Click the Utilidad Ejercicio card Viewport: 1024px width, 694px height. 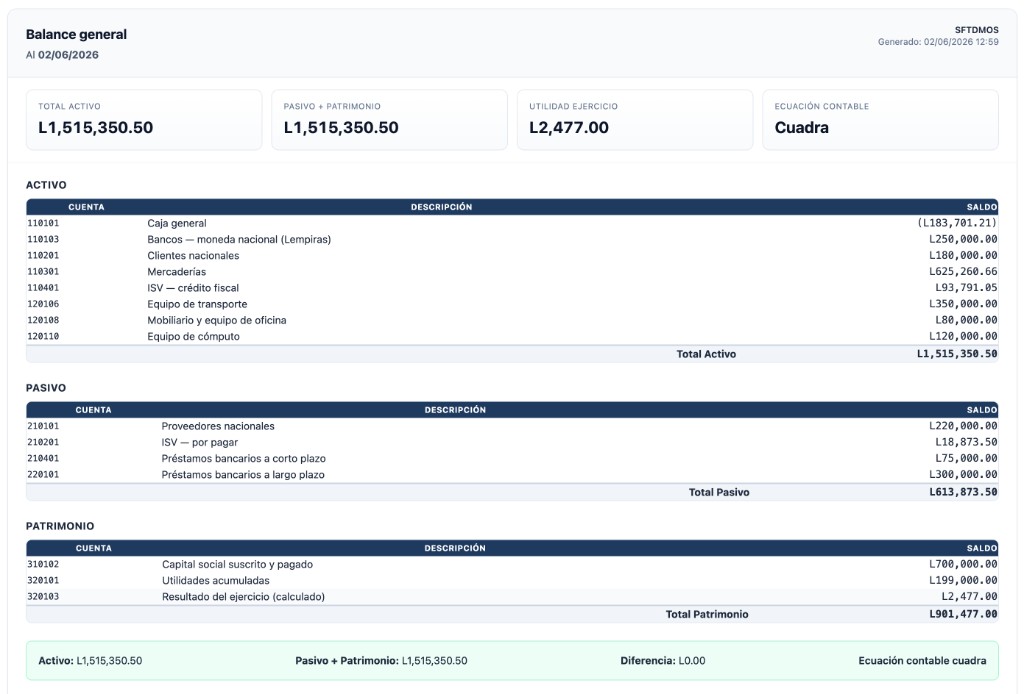click(x=635, y=120)
